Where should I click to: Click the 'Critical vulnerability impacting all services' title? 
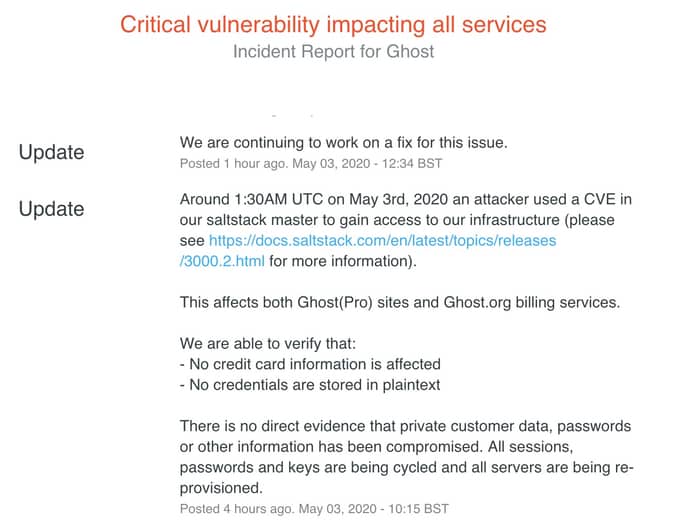pyautogui.click(x=333, y=24)
